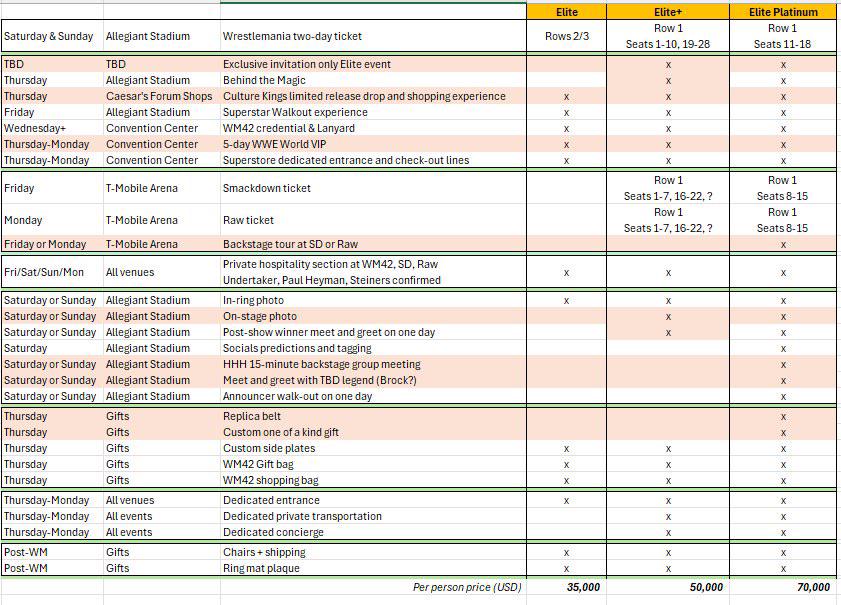Select Elite x mark for In-ring photo
This screenshot has height=605, width=841.
point(566,301)
